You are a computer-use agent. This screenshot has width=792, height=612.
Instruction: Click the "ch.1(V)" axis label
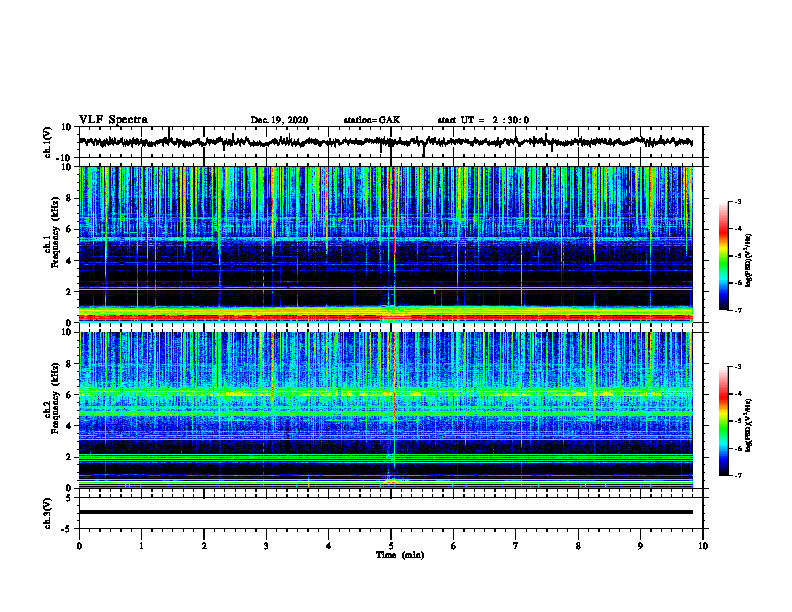coord(48,142)
